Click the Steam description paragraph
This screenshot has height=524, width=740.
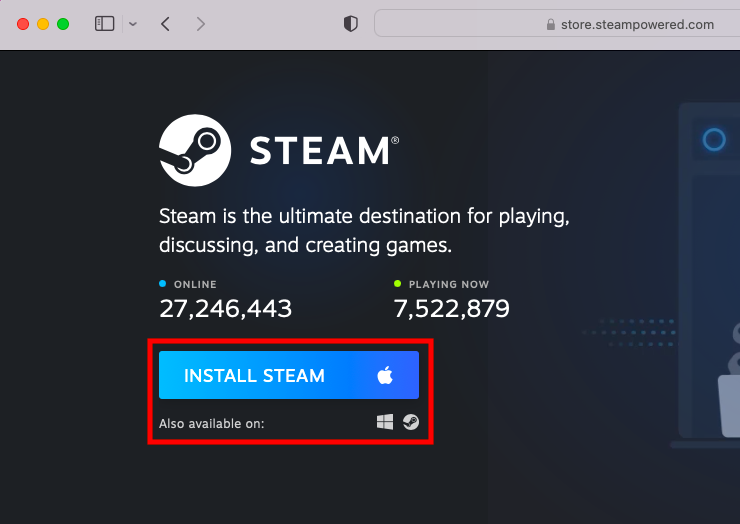point(364,230)
